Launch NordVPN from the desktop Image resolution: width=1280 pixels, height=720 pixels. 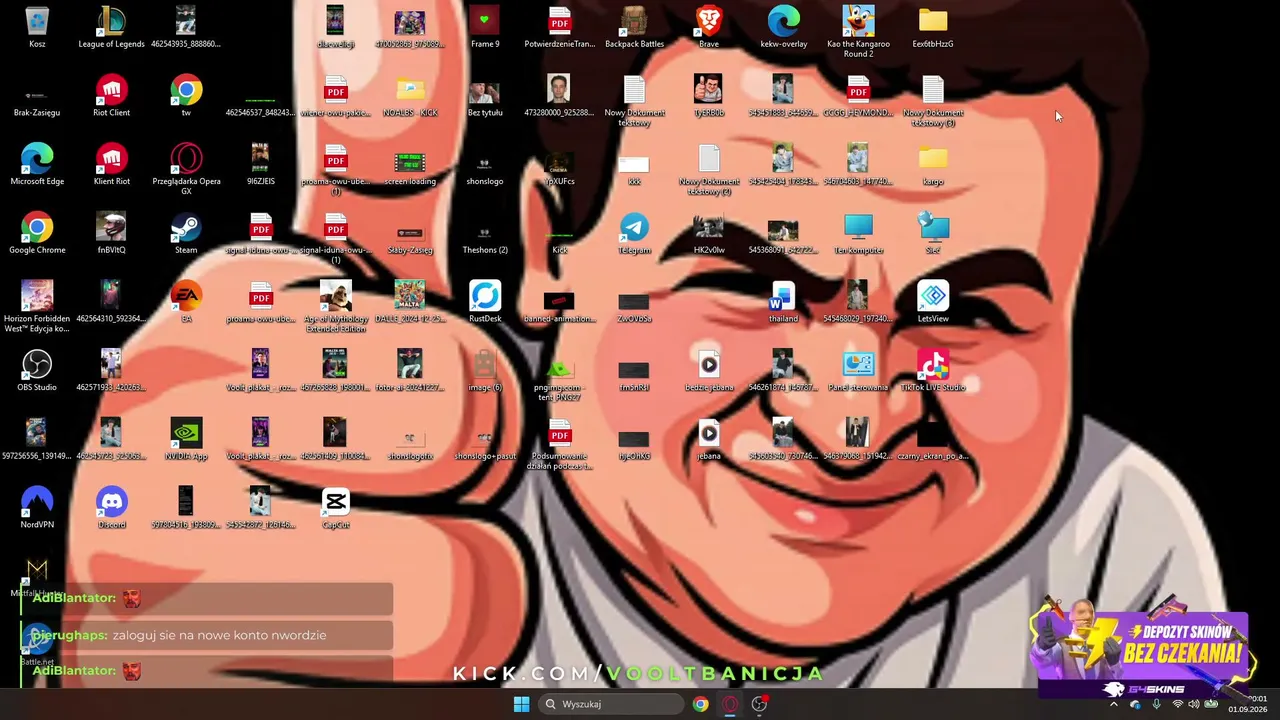37,510
